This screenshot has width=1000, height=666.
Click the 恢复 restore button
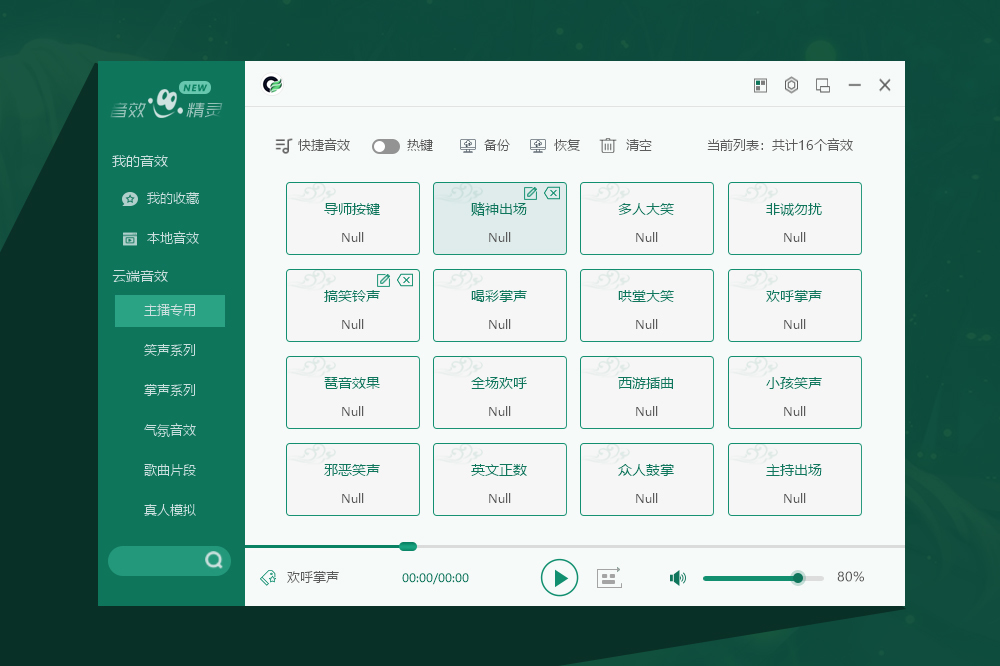tap(555, 145)
